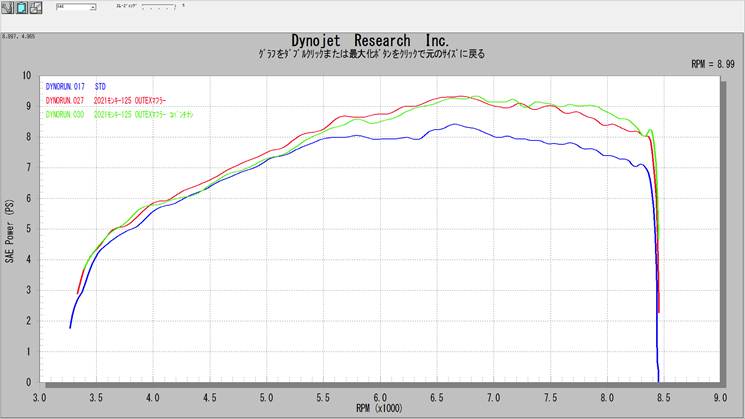Click the 0 tick on the power axis
Screen dimensions: 745x419
[x=29, y=382]
